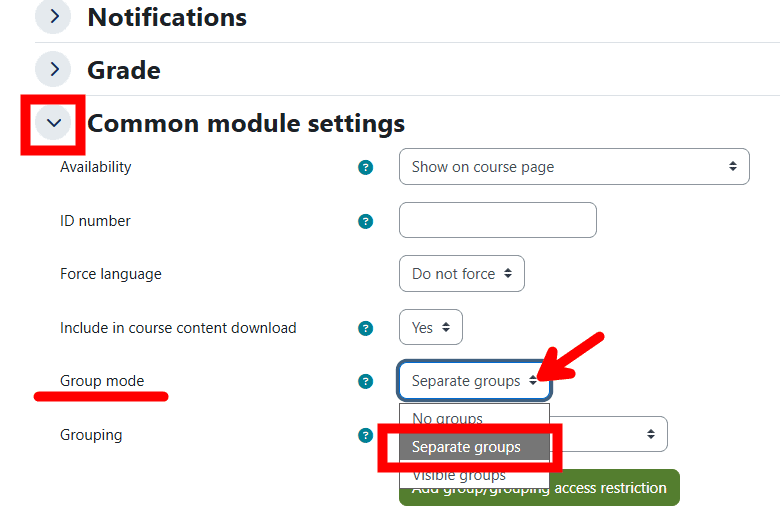Expand the Grade section chevron
This screenshot has width=780, height=516.
point(53,69)
